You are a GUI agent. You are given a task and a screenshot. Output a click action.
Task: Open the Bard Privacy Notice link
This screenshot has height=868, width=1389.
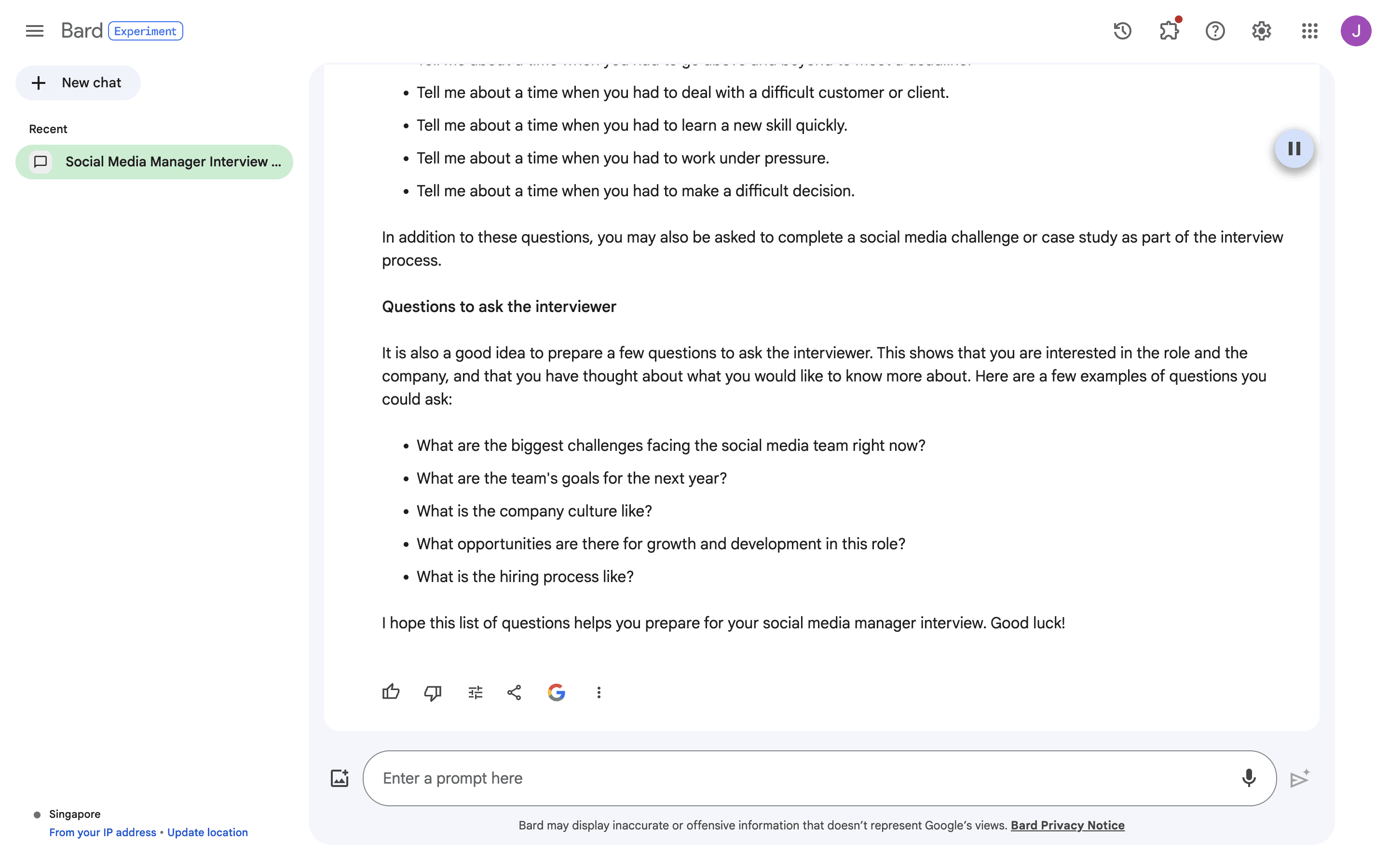pos(1067,825)
